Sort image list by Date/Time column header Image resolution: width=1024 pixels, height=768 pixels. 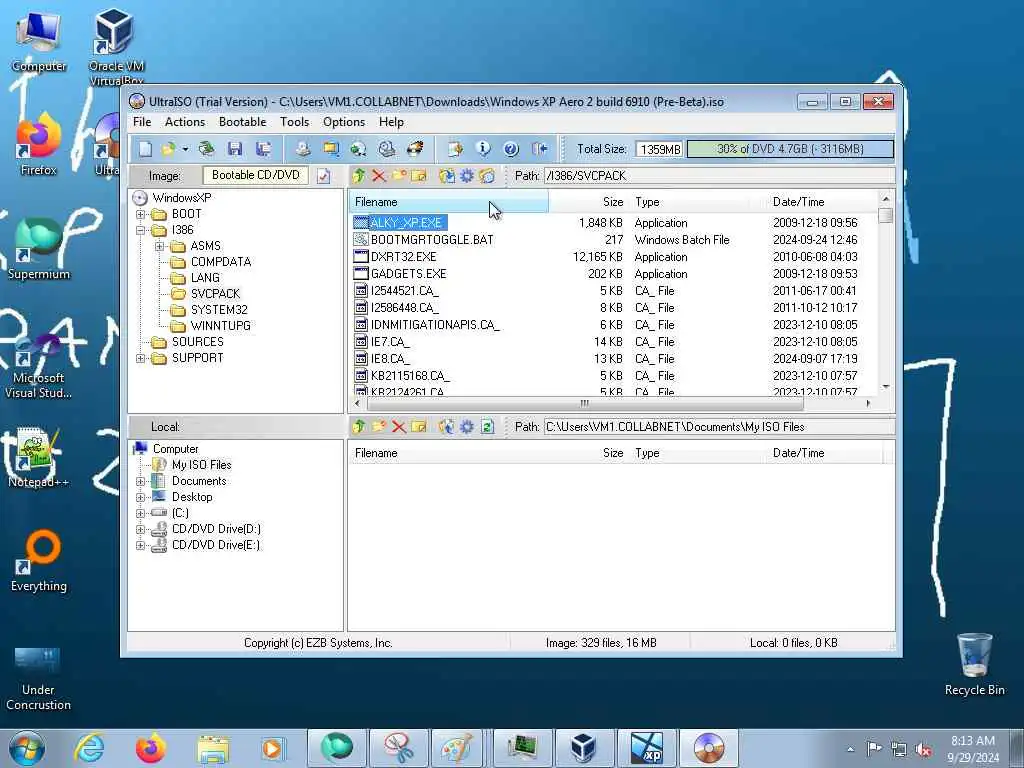pyautogui.click(x=822, y=202)
